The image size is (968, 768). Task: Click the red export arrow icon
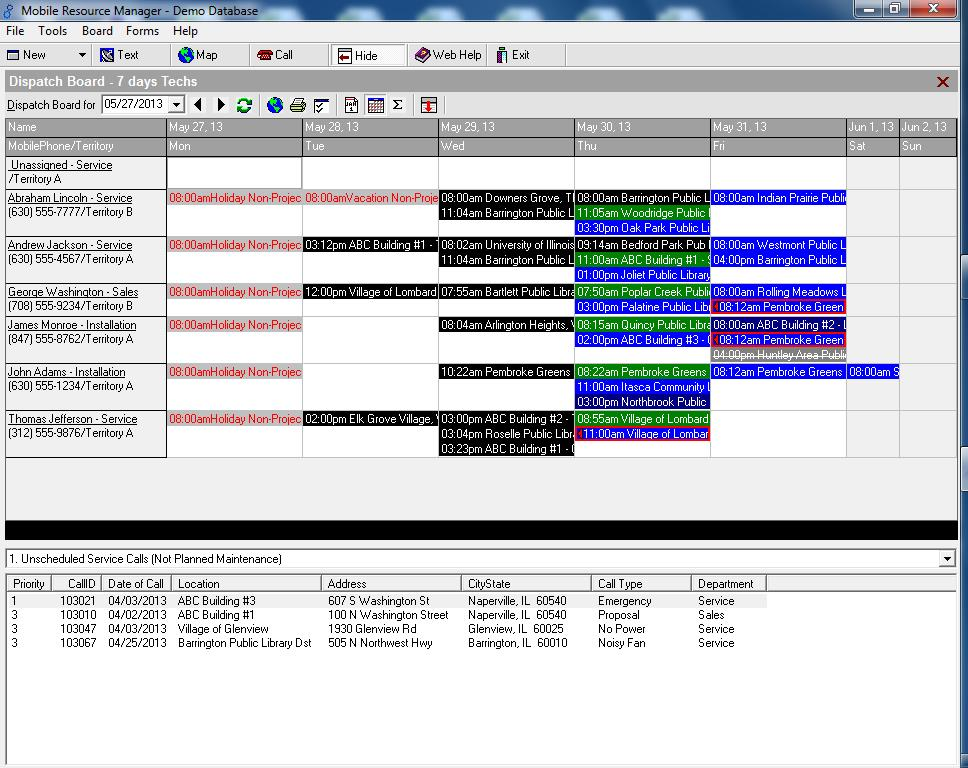tap(430, 105)
